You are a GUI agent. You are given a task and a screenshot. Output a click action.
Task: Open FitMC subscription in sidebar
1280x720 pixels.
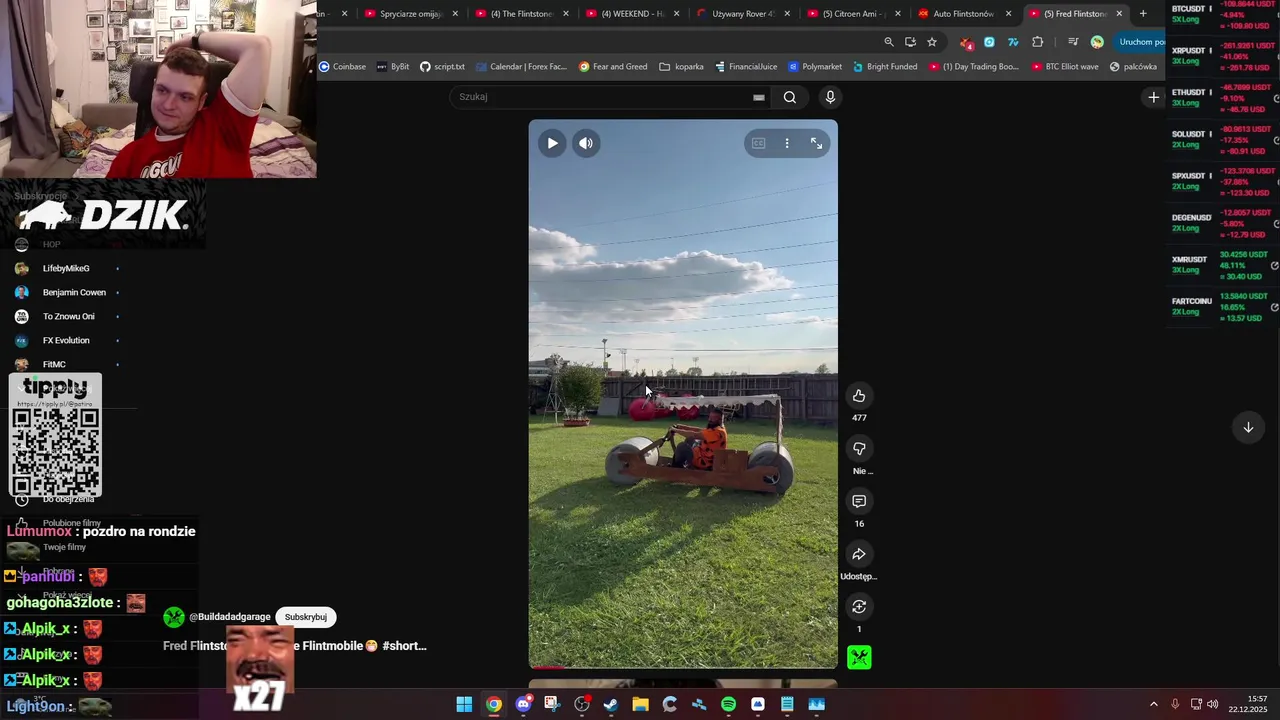tap(66, 364)
